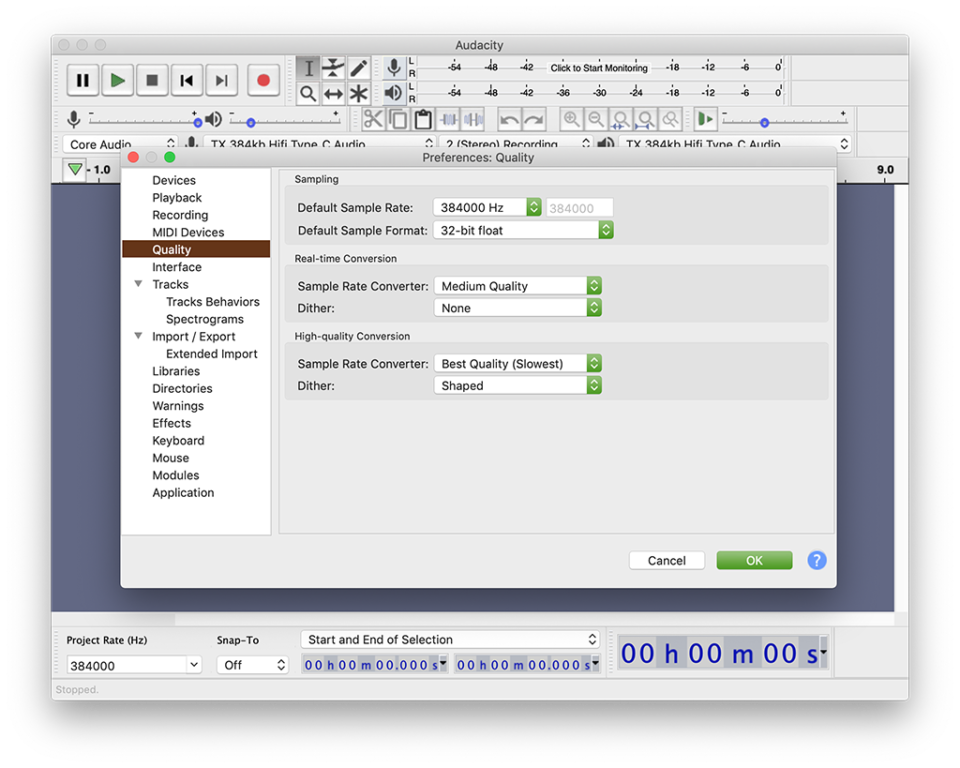The width and height of the screenshot is (960, 768).
Task: Collapse the Import / Export tree section
Action: click(138, 336)
